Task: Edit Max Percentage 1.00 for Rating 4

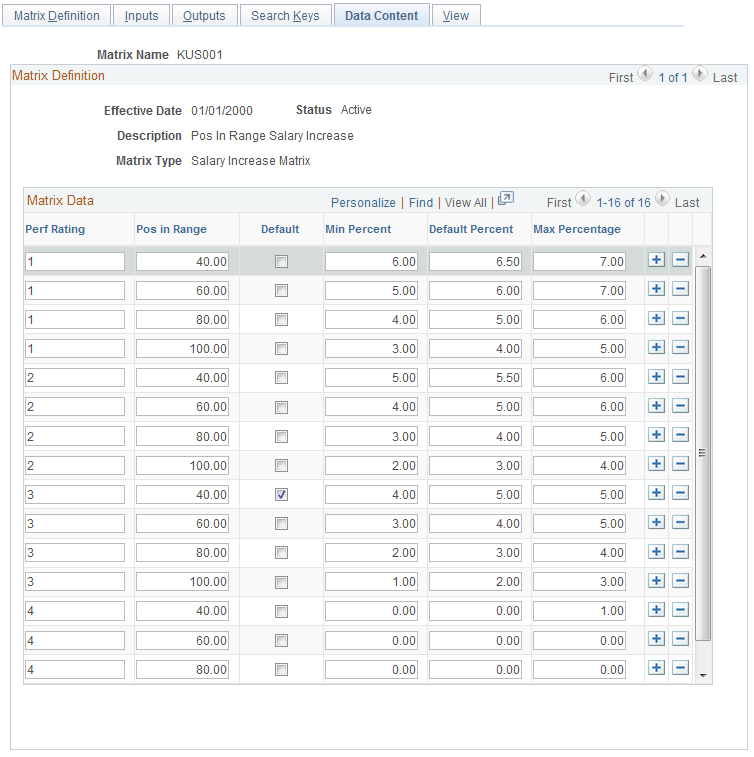Action: click(x=579, y=611)
